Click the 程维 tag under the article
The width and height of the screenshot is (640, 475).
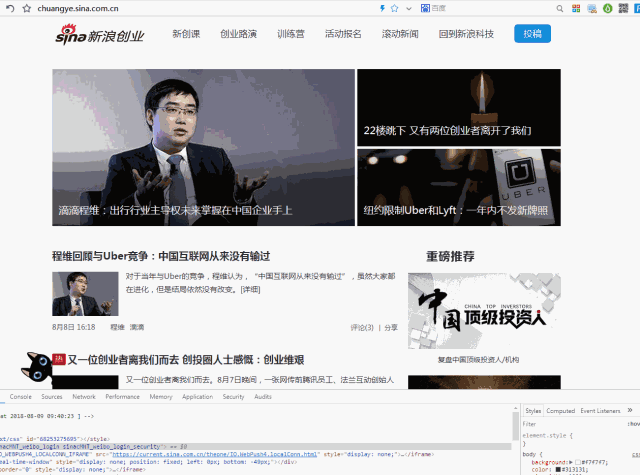[117, 327]
